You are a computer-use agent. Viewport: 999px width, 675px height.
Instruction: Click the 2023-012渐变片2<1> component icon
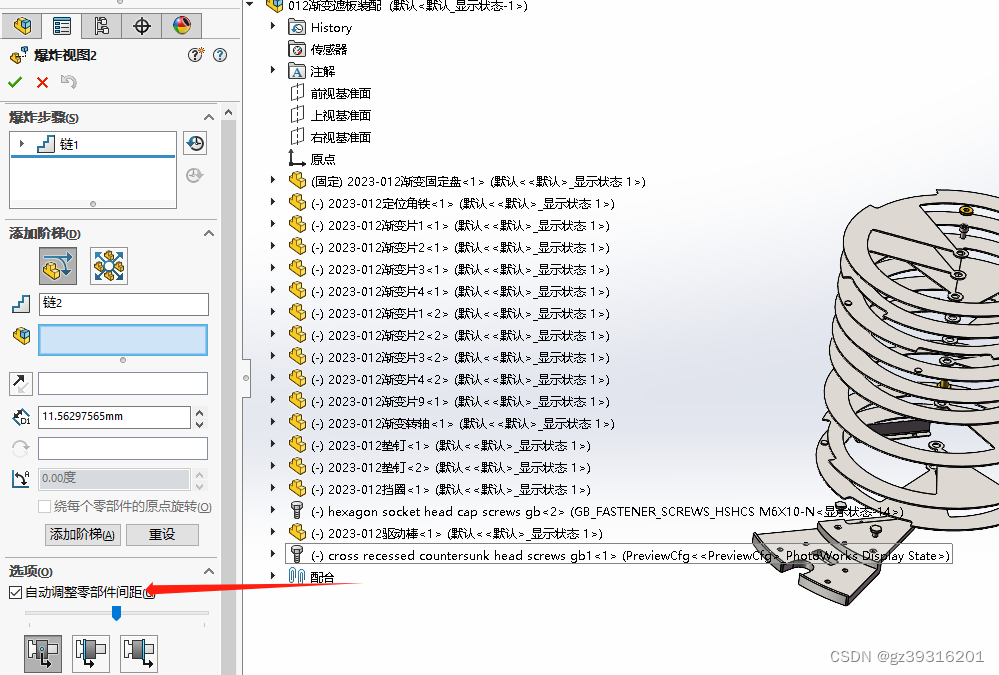click(298, 246)
